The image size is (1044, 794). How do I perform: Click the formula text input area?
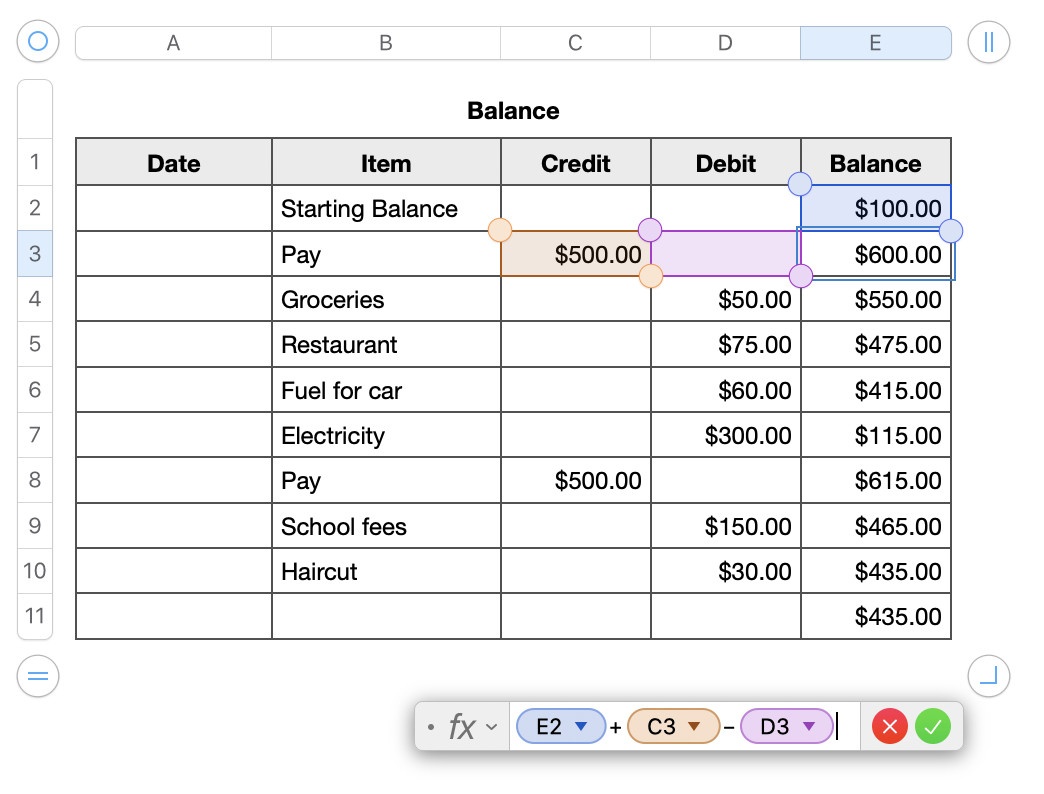tap(848, 727)
